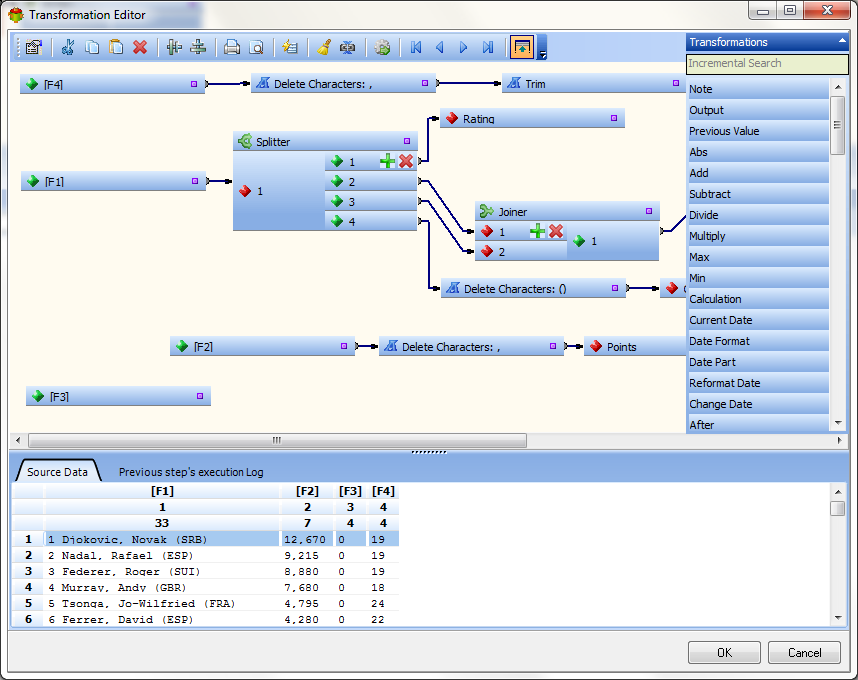
Task: Click the rename field toolbar icon
Action: click(x=347, y=48)
